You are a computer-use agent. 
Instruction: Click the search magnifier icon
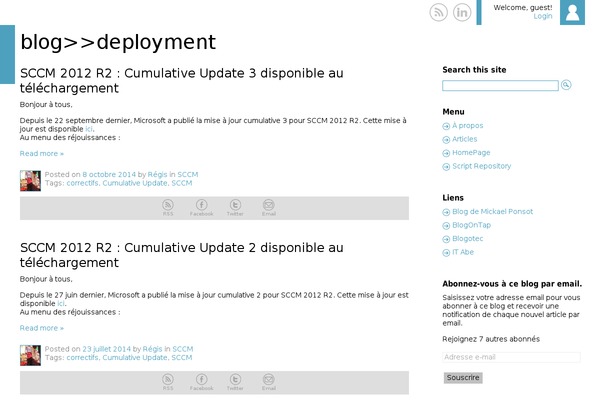click(x=566, y=85)
